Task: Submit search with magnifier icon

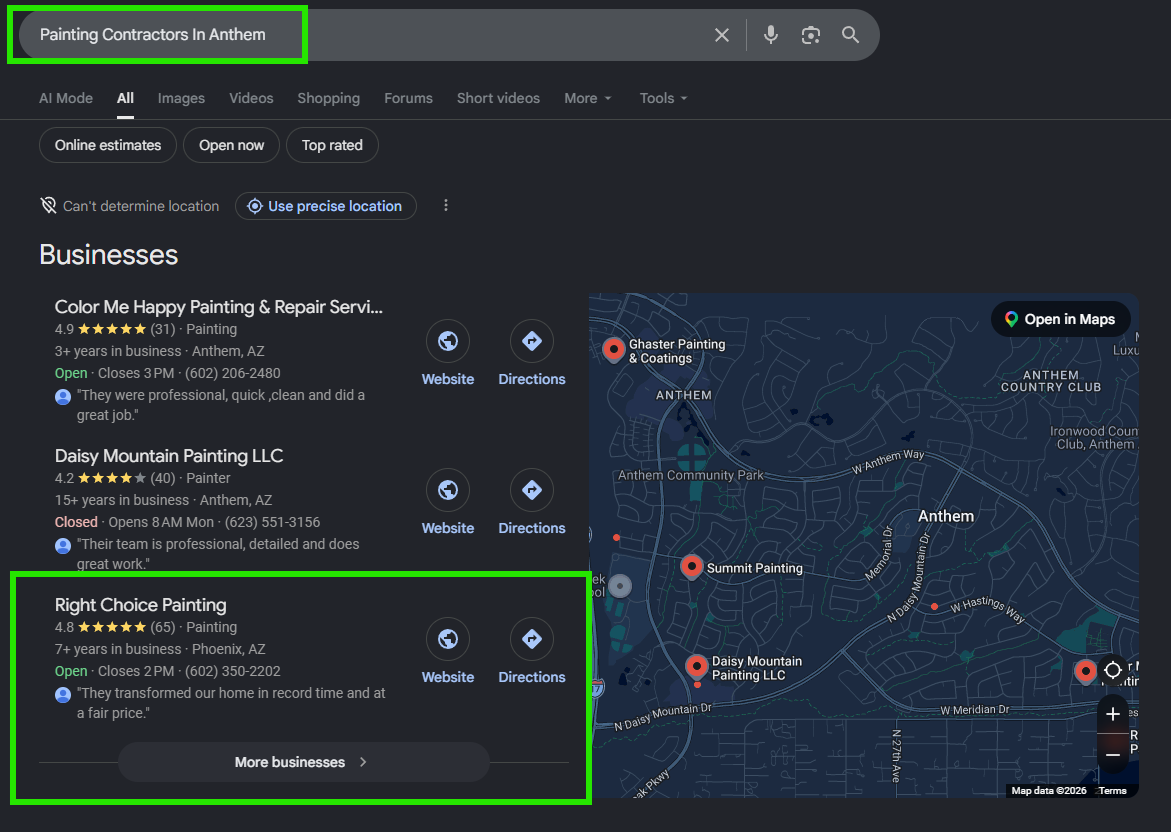Action: pyautogui.click(x=850, y=34)
